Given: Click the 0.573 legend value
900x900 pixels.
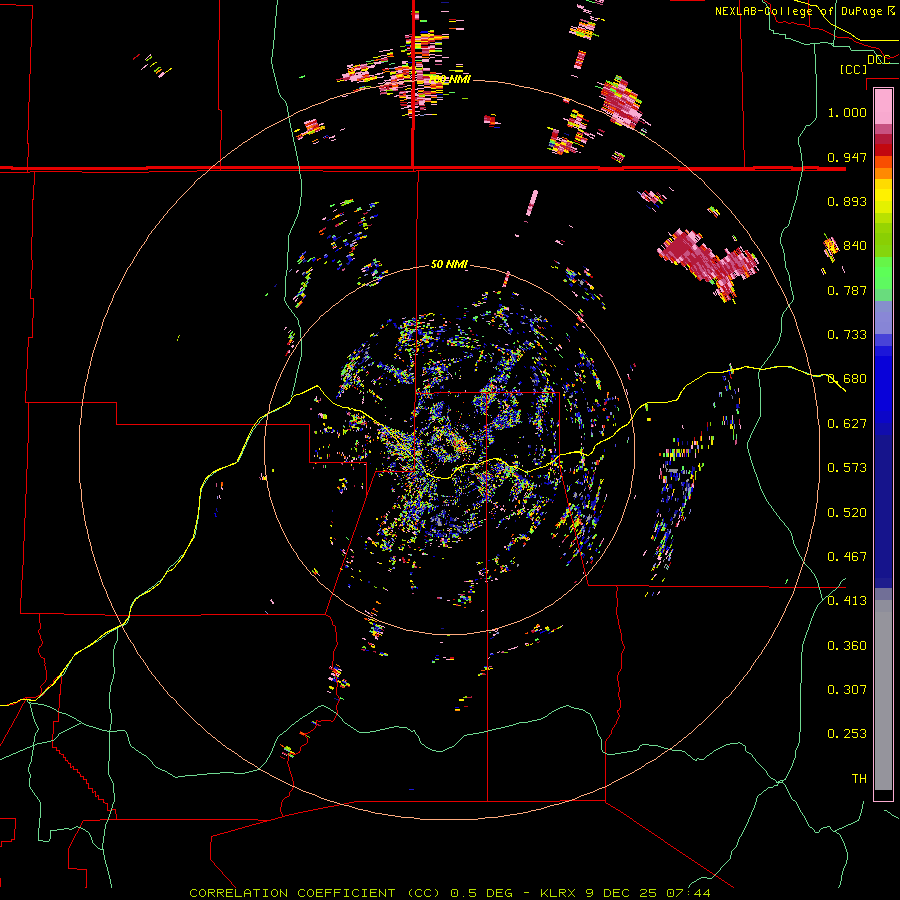Looking at the screenshot, I should (x=847, y=468).
